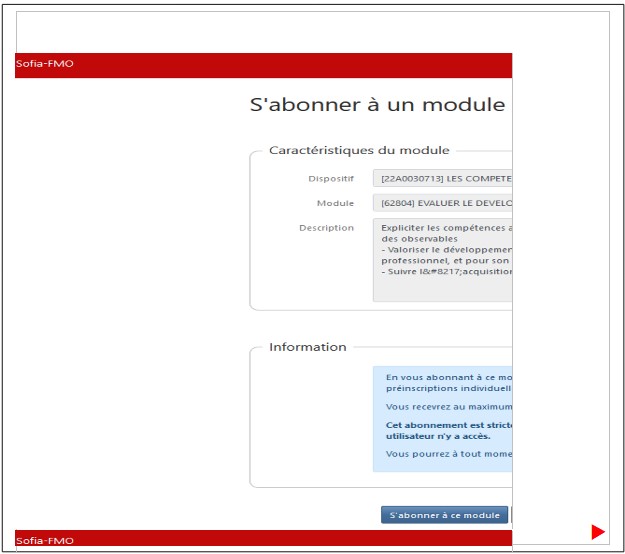Click the Module label

(335, 203)
